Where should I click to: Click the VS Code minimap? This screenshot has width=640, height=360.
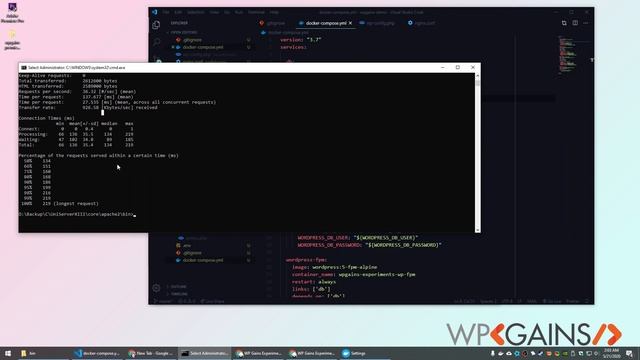tap(567, 55)
